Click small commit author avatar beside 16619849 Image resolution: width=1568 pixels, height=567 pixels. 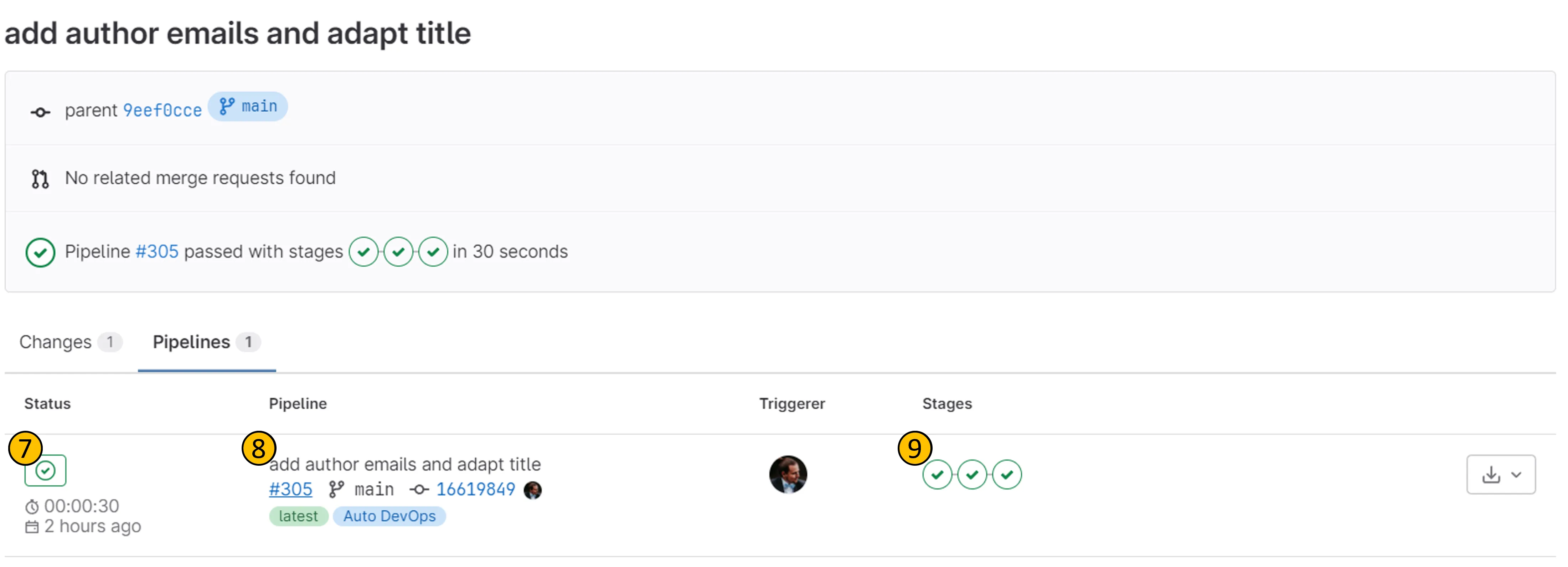[533, 490]
